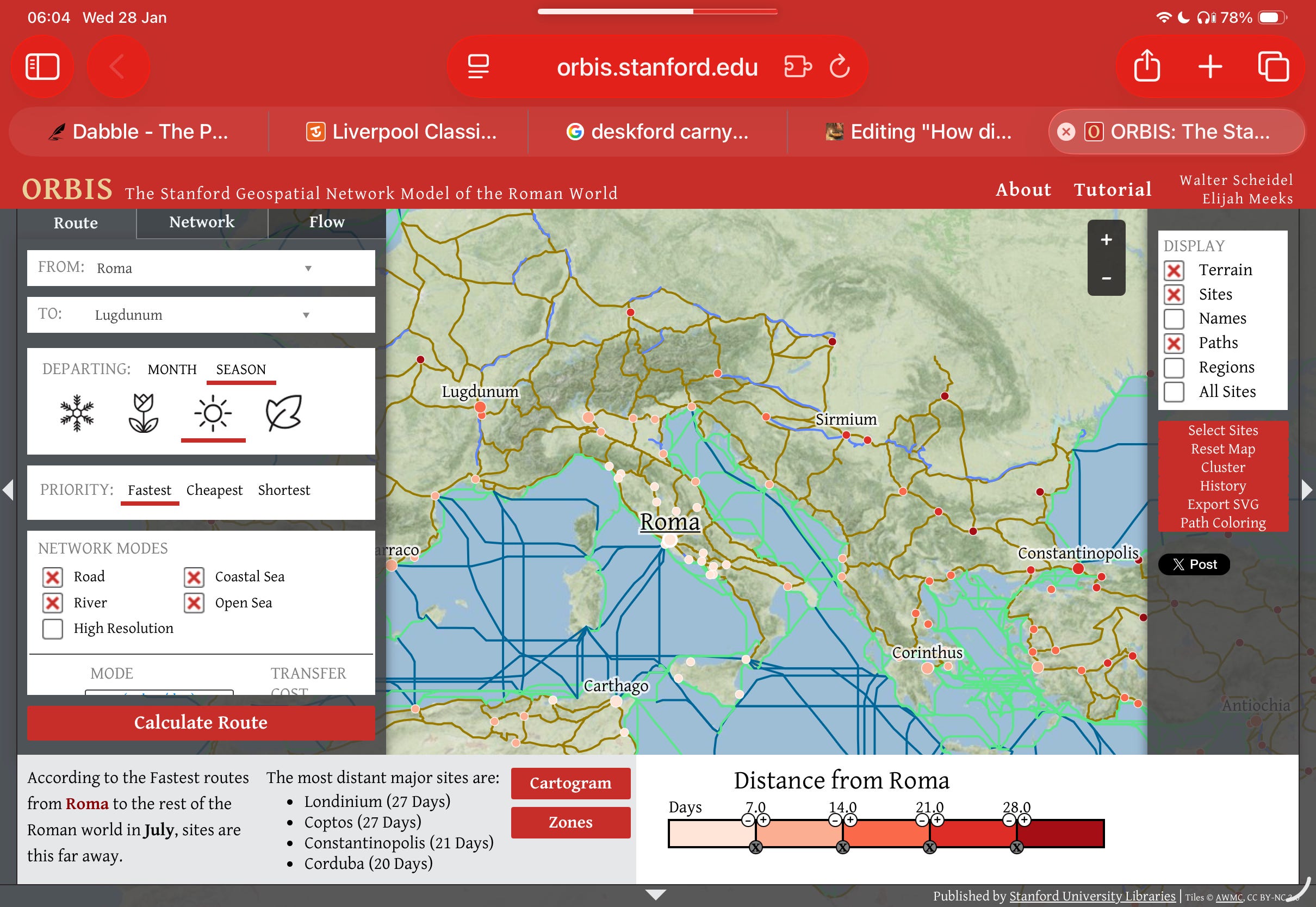
Task: Open extensions icon in address bar
Action: click(798, 67)
